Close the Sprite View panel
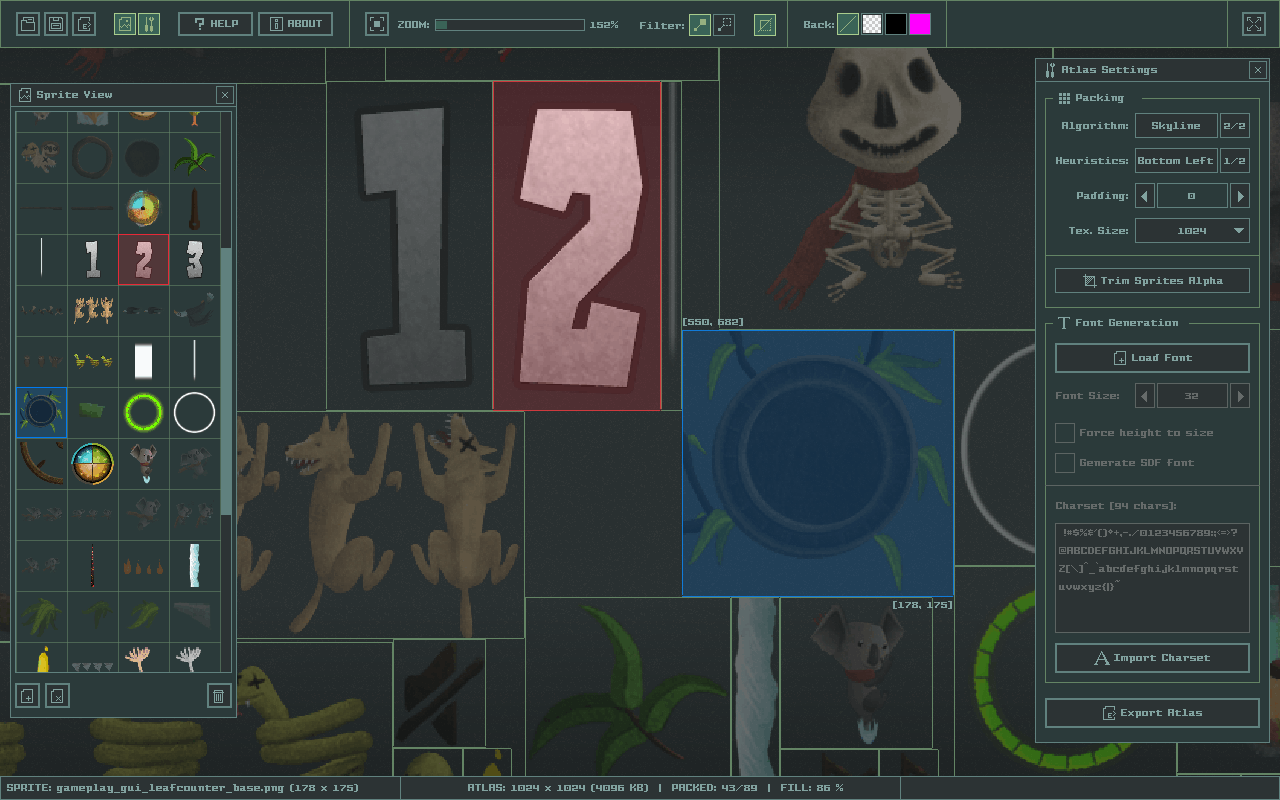This screenshot has width=1280, height=800. [x=225, y=95]
